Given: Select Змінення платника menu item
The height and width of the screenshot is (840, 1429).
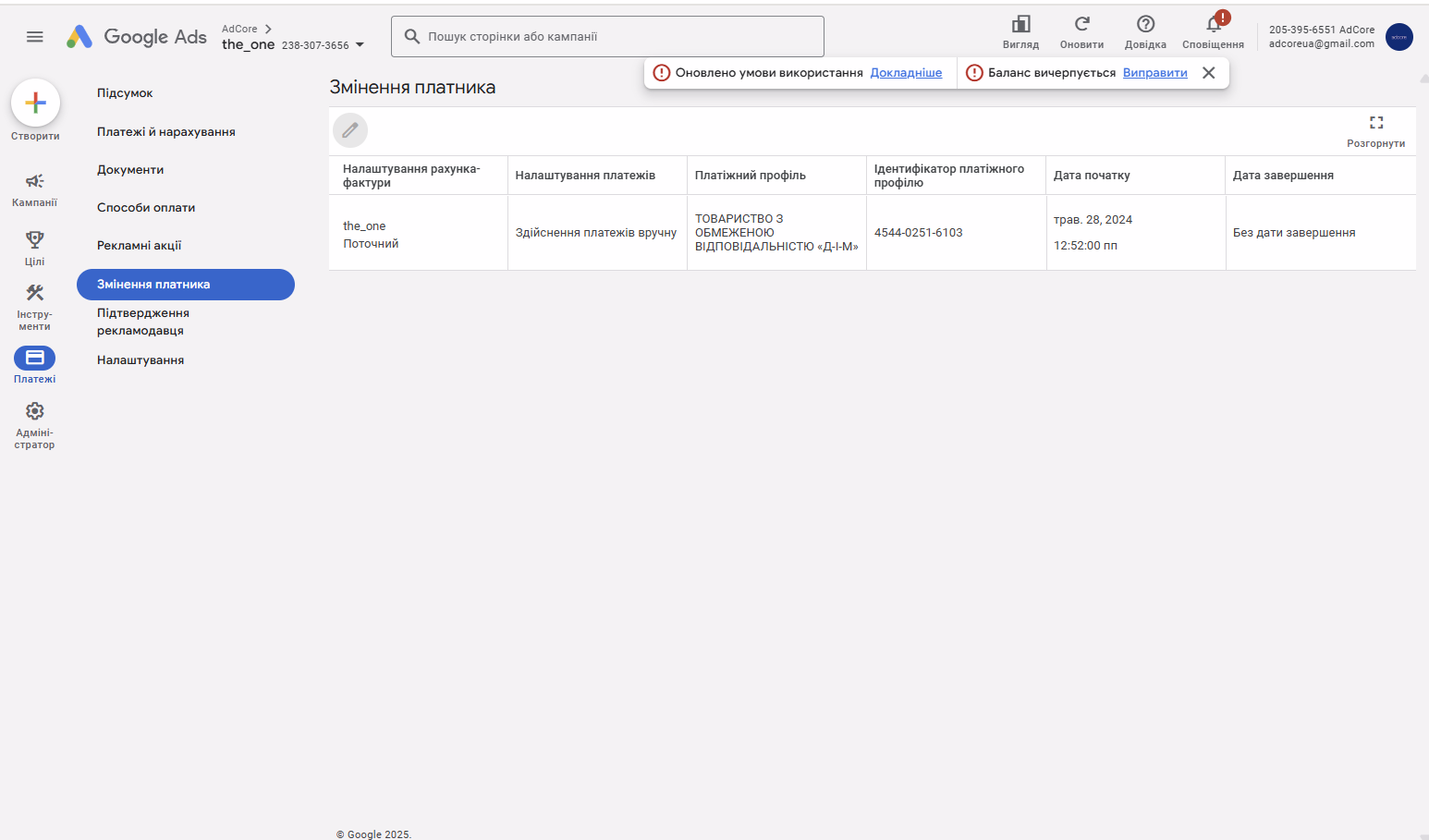Looking at the screenshot, I should coord(186,285).
